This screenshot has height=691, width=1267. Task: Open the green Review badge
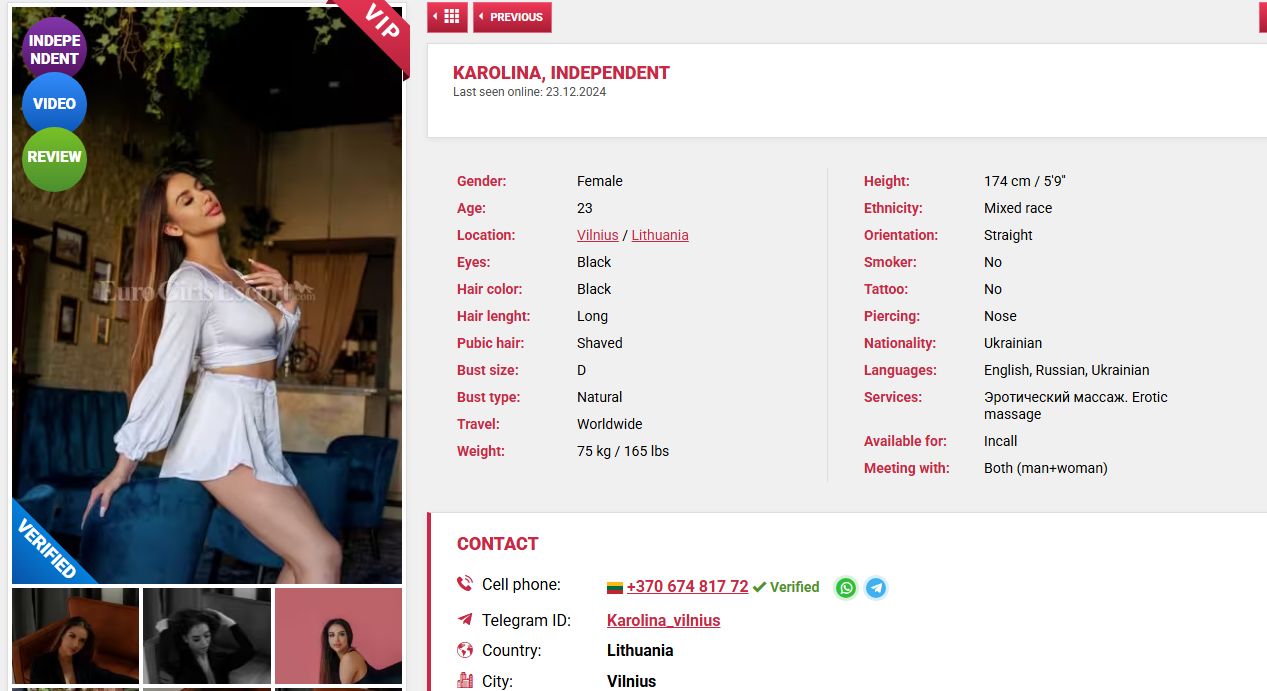[54, 158]
